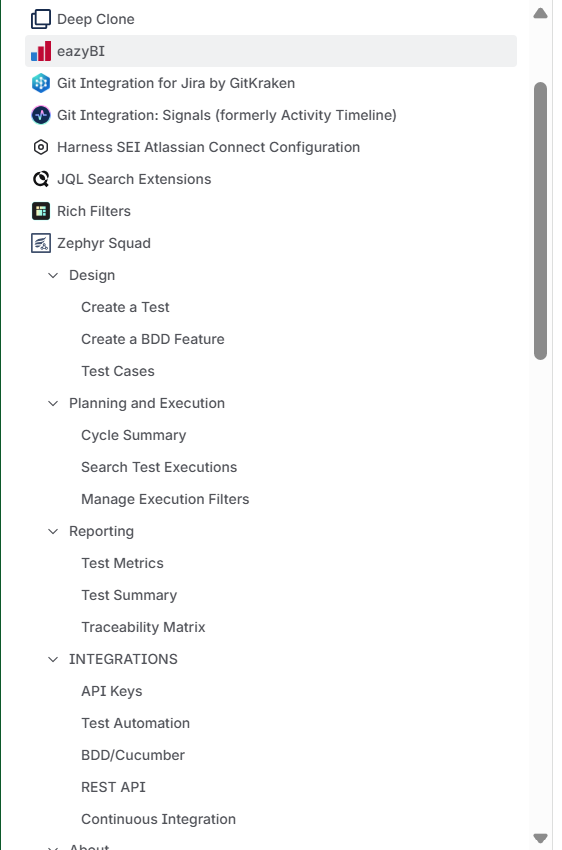Collapse the Design section chevron
Screen dimensions: 562x850
point(53,275)
